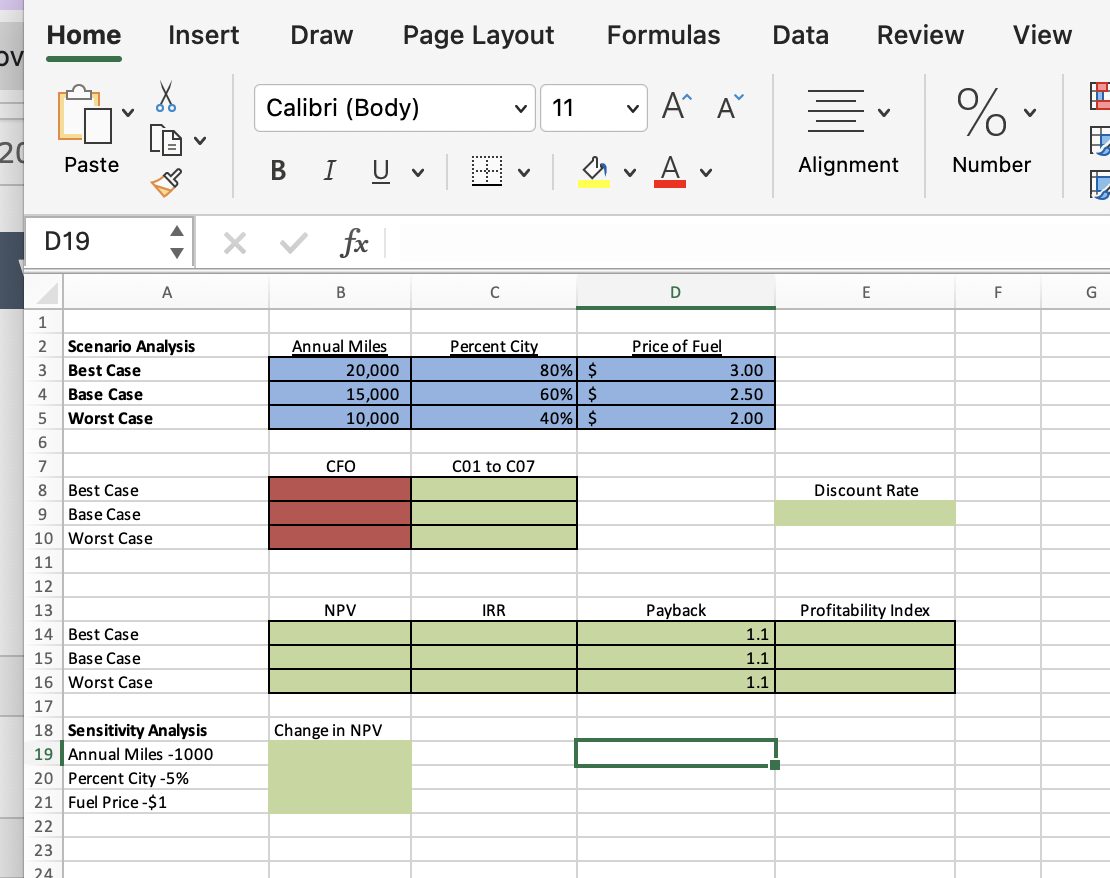
Task: Click the Cancel button beside the formula bar
Action: [235, 241]
